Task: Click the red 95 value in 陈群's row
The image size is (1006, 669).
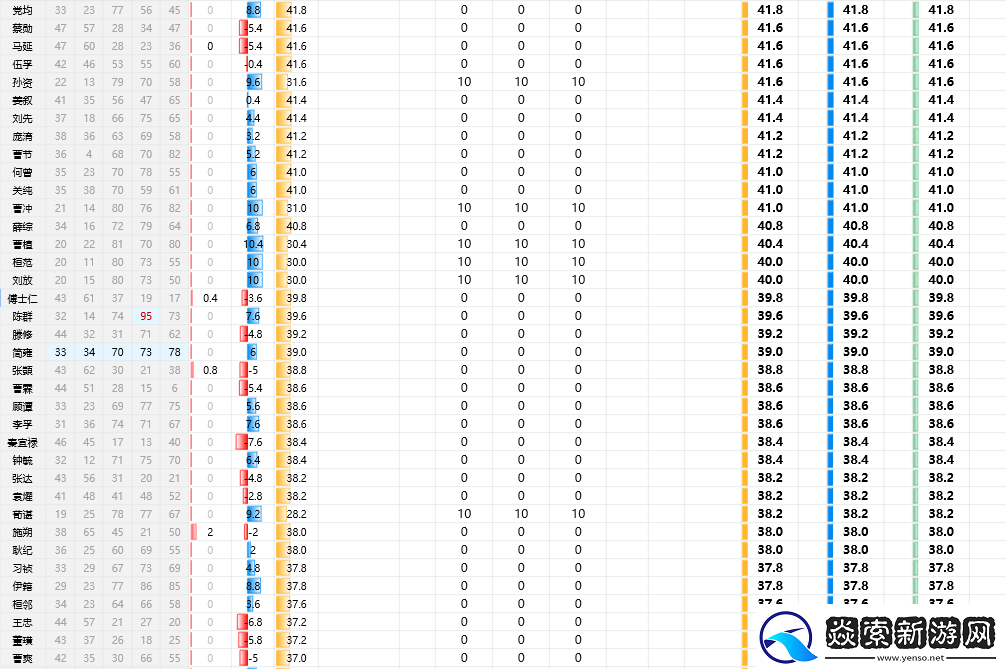Action: pyautogui.click(x=146, y=316)
